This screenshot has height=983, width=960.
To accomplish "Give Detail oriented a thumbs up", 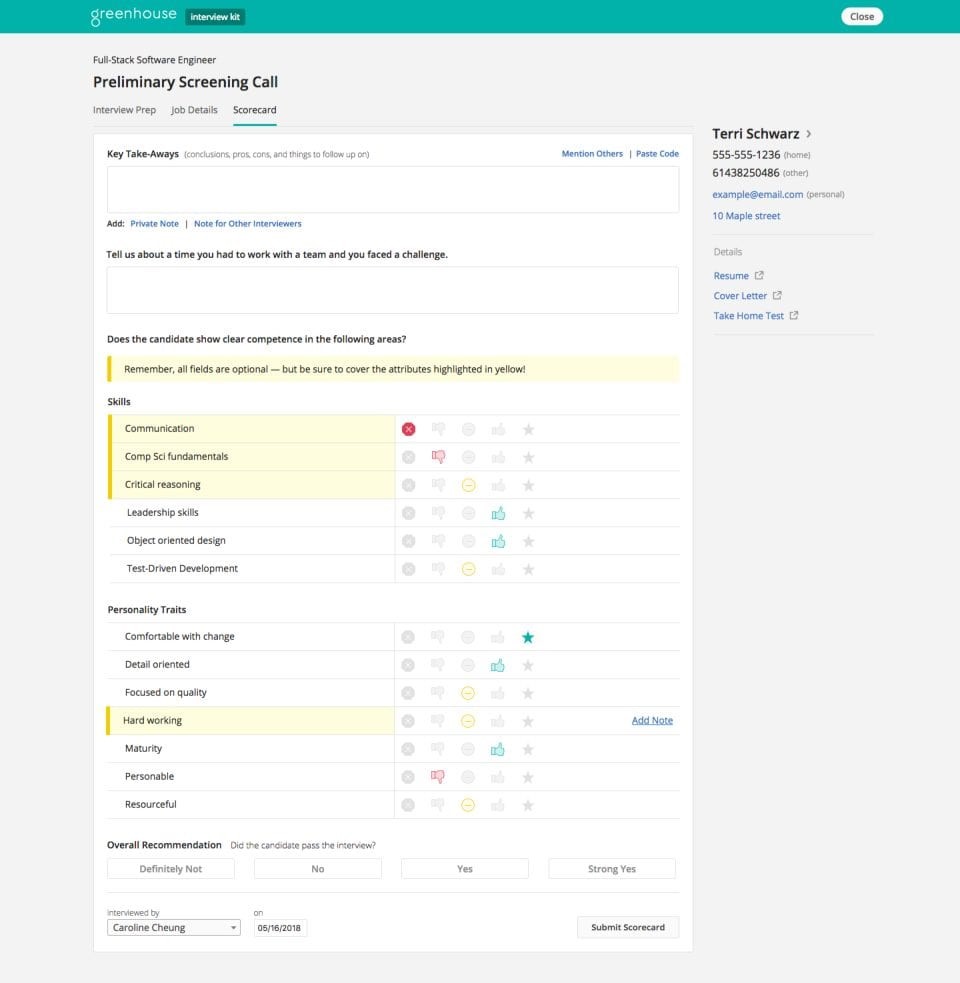I will coord(498,664).
